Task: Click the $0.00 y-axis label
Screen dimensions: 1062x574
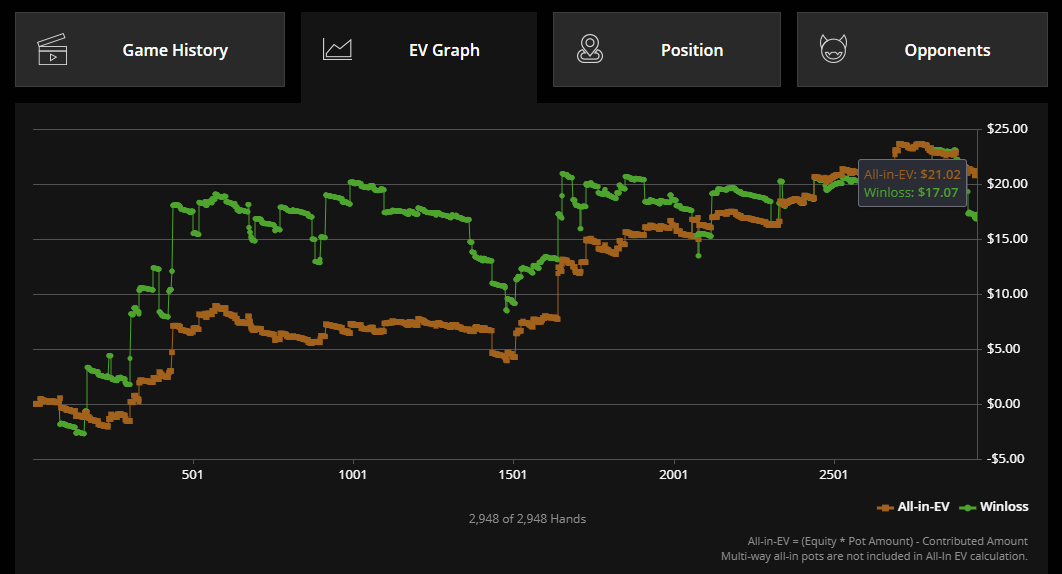Action: tap(1004, 404)
